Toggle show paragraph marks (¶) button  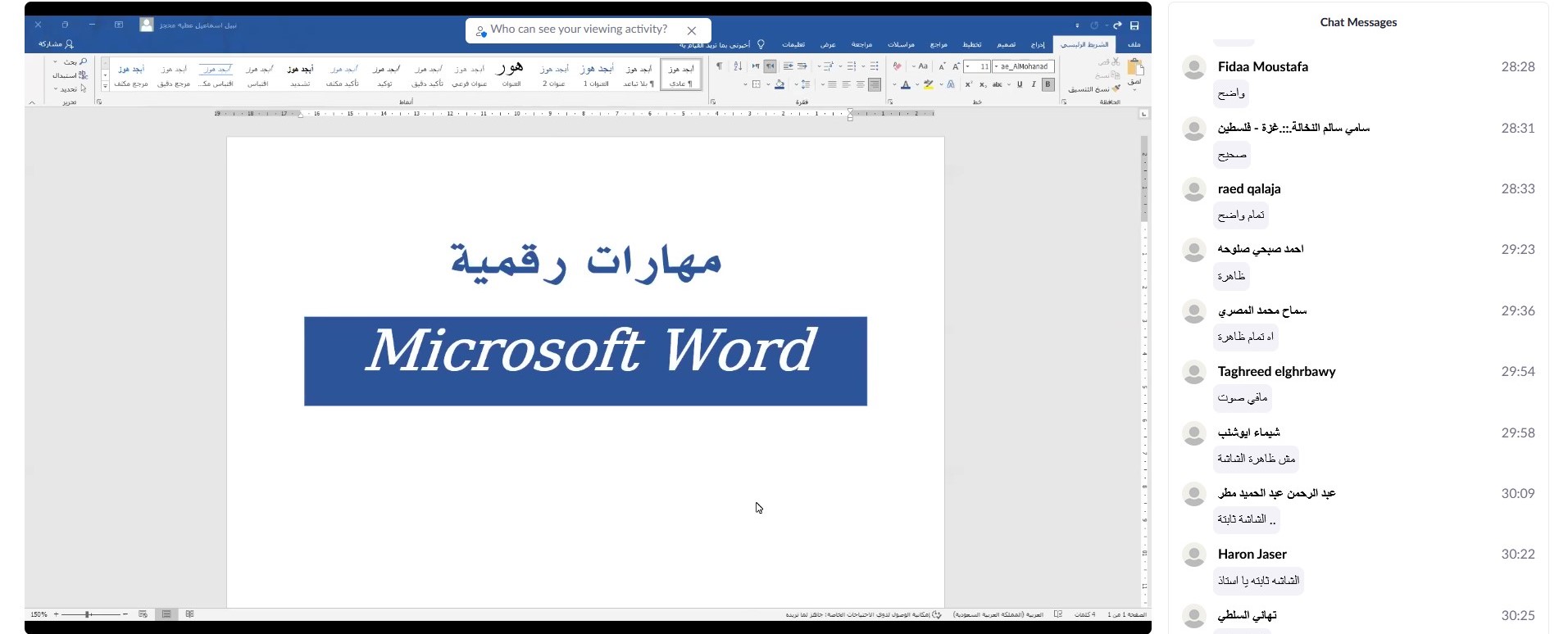click(x=720, y=66)
